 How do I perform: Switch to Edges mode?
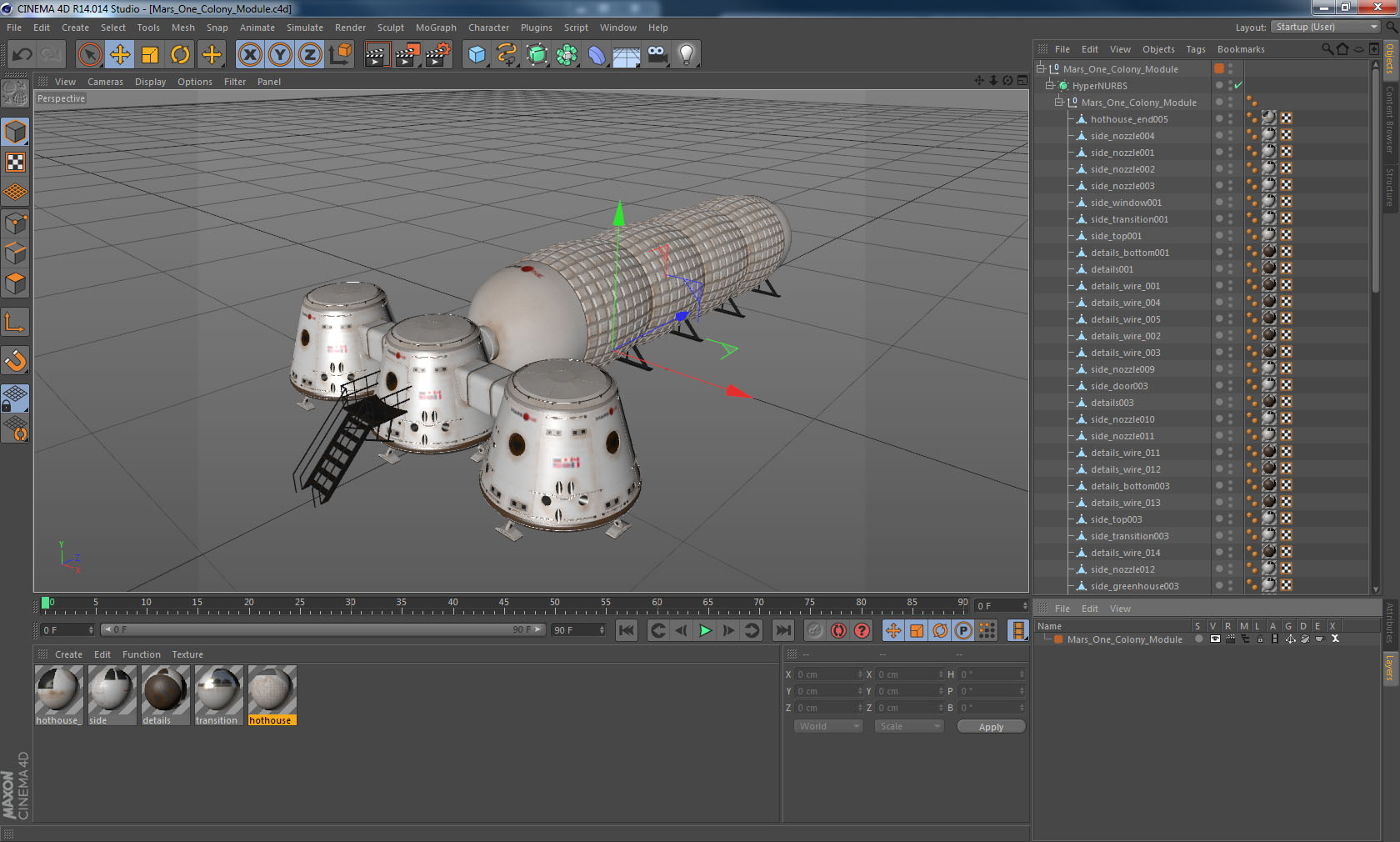point(15,253)
